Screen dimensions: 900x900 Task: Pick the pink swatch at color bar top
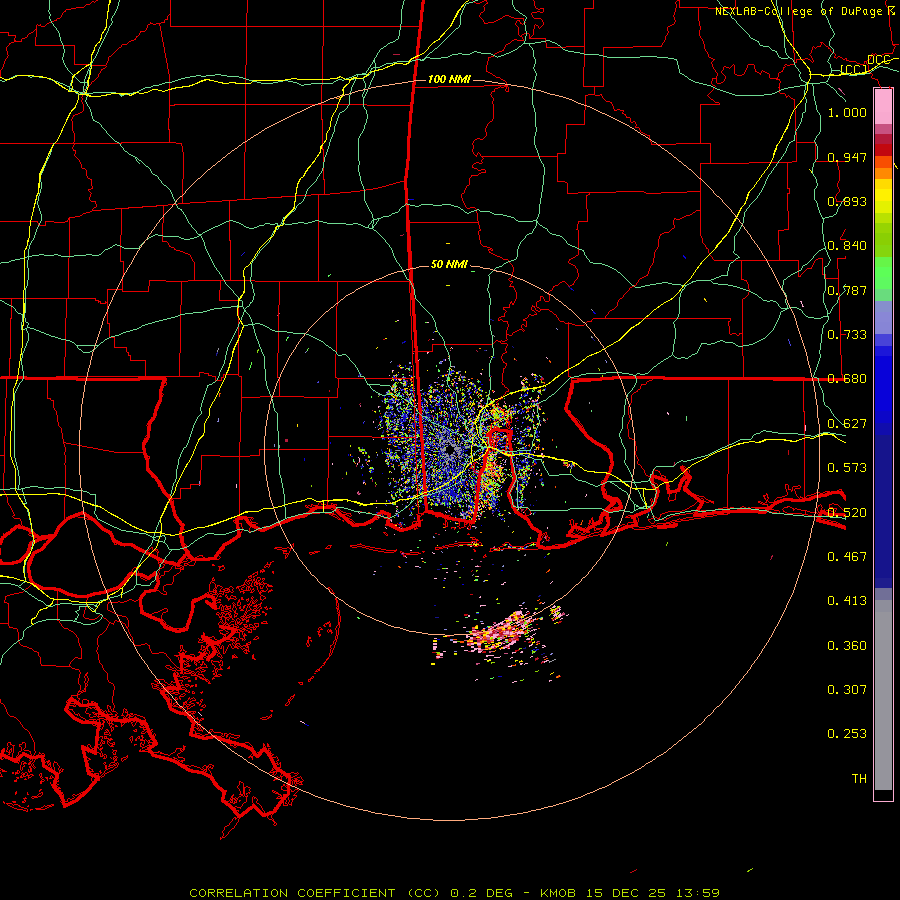883,107
